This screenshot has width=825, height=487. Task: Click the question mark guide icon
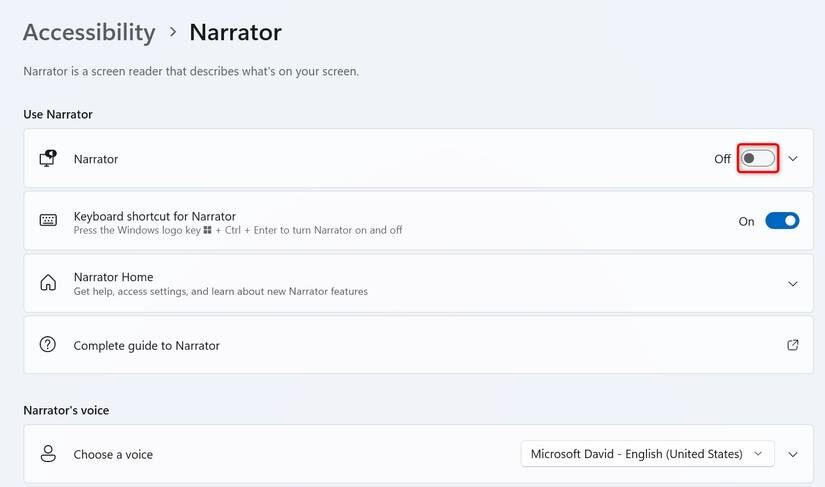click(48, 344)
